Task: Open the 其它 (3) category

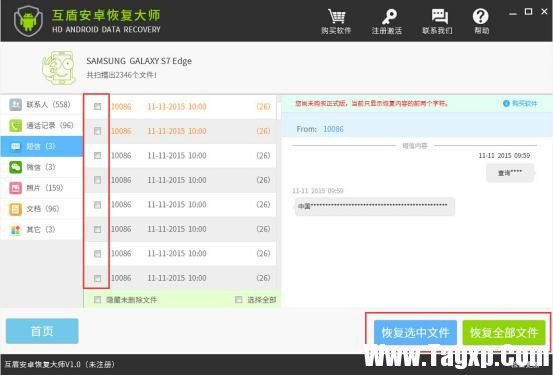Action: click(x=41, y=230)
